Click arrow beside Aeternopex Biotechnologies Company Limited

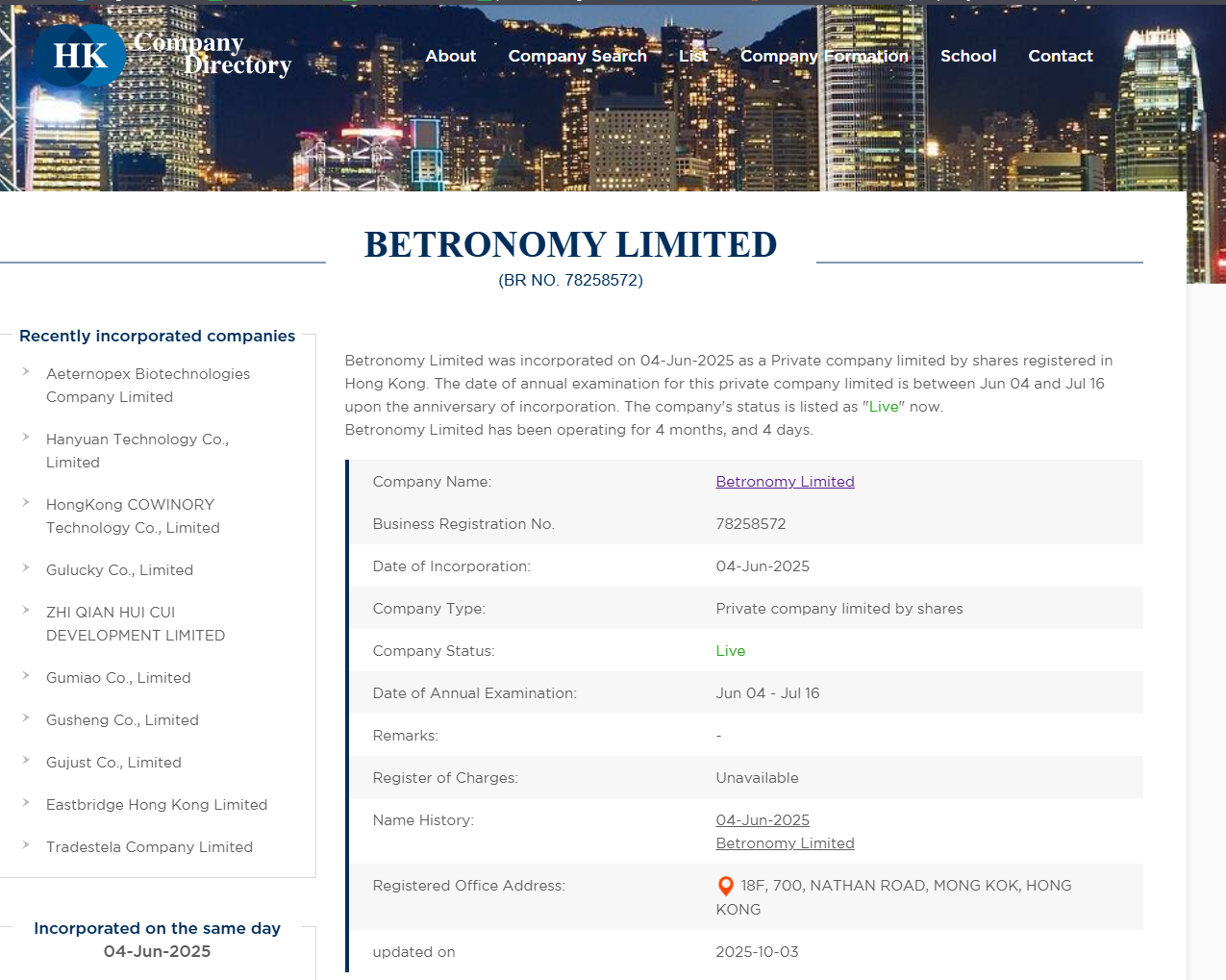[x=26, y=372]
